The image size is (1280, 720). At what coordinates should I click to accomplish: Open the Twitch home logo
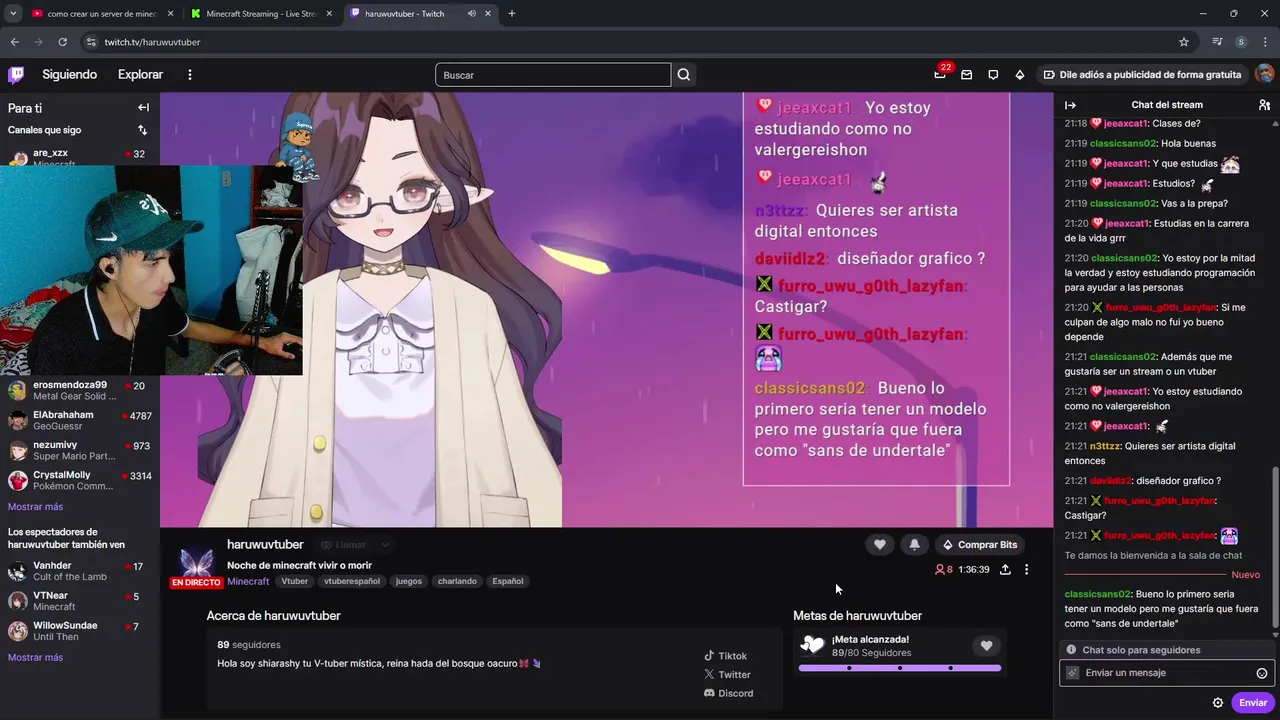pyautogui.click(x=16, y=75)
